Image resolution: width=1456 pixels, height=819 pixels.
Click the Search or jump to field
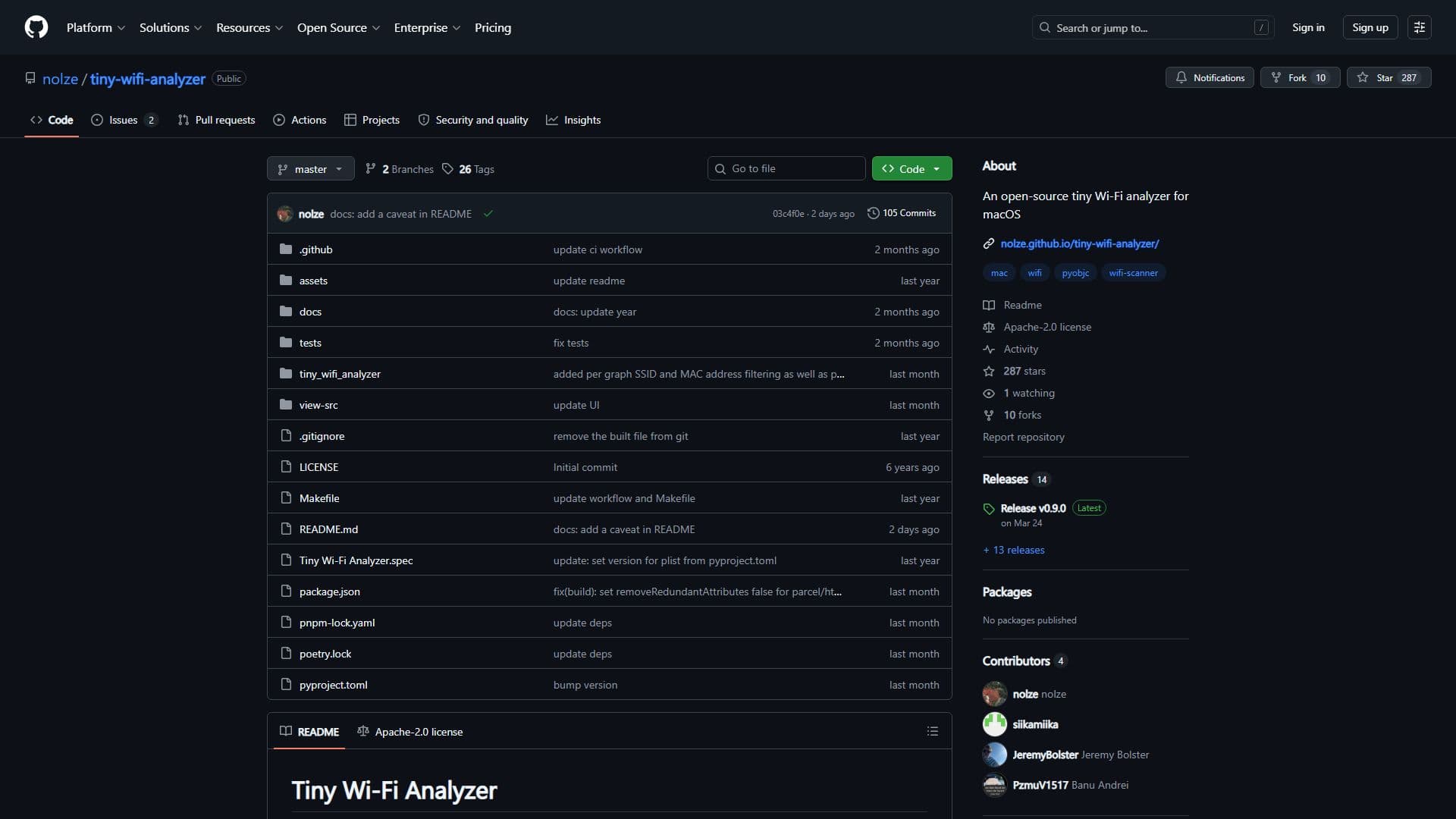point(1153,27)
